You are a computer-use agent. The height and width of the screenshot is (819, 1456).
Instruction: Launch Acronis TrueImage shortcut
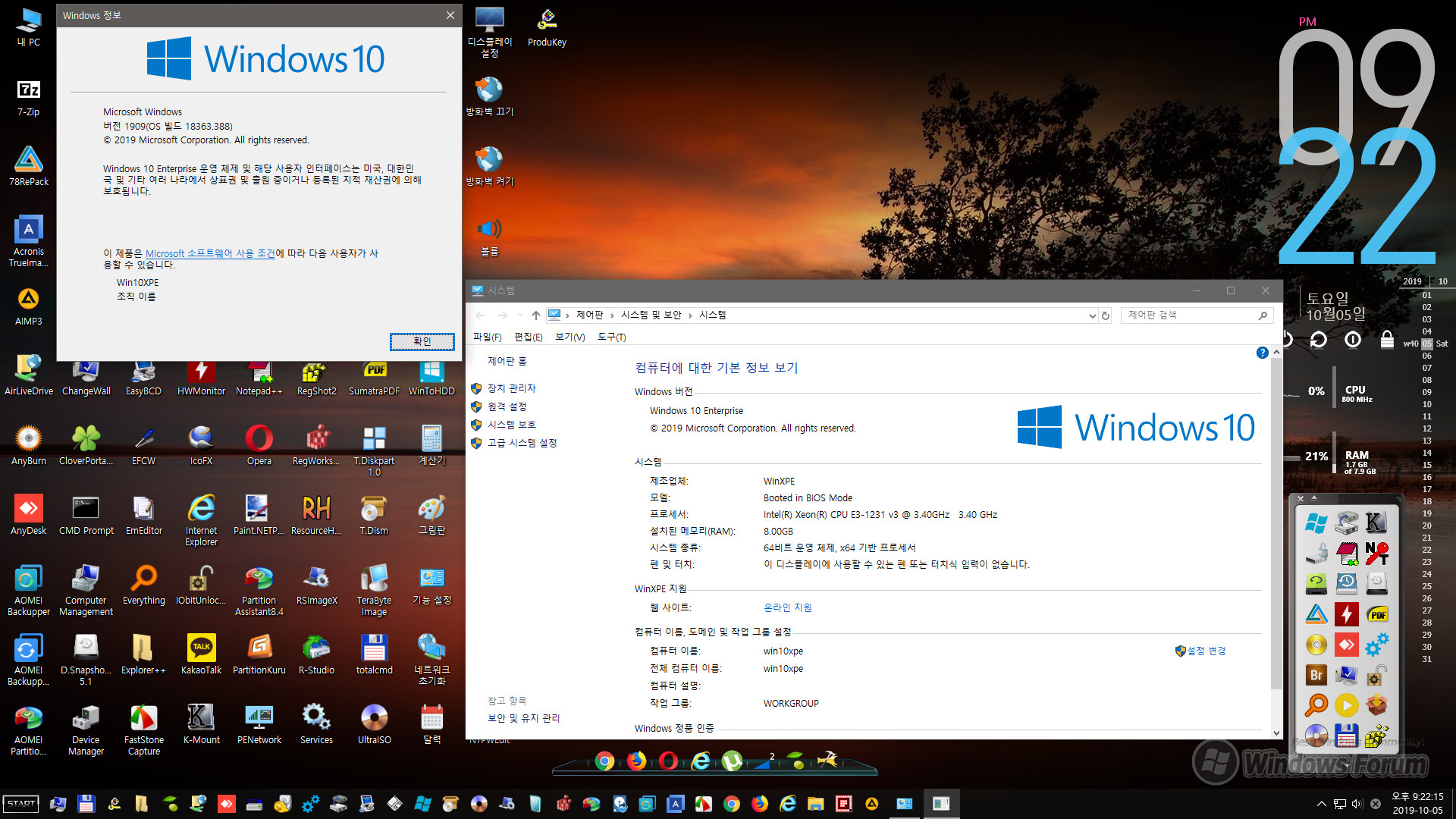pyautogui.click(x=29, y=240)
